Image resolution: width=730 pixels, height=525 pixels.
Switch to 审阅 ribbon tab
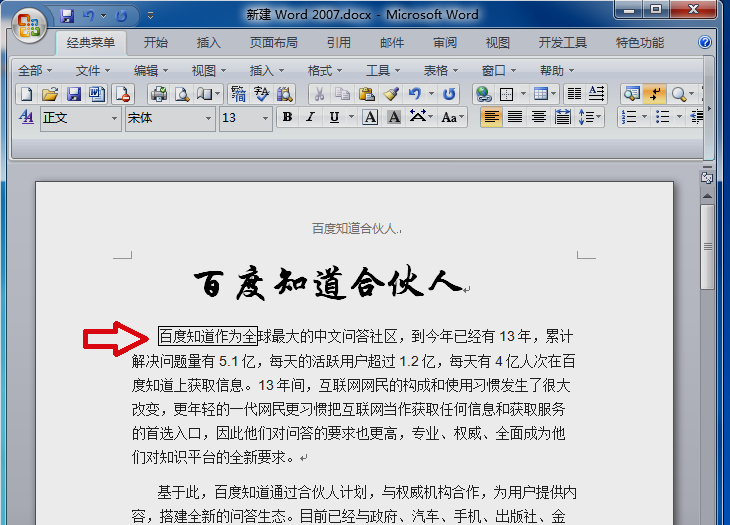point(445,43)
